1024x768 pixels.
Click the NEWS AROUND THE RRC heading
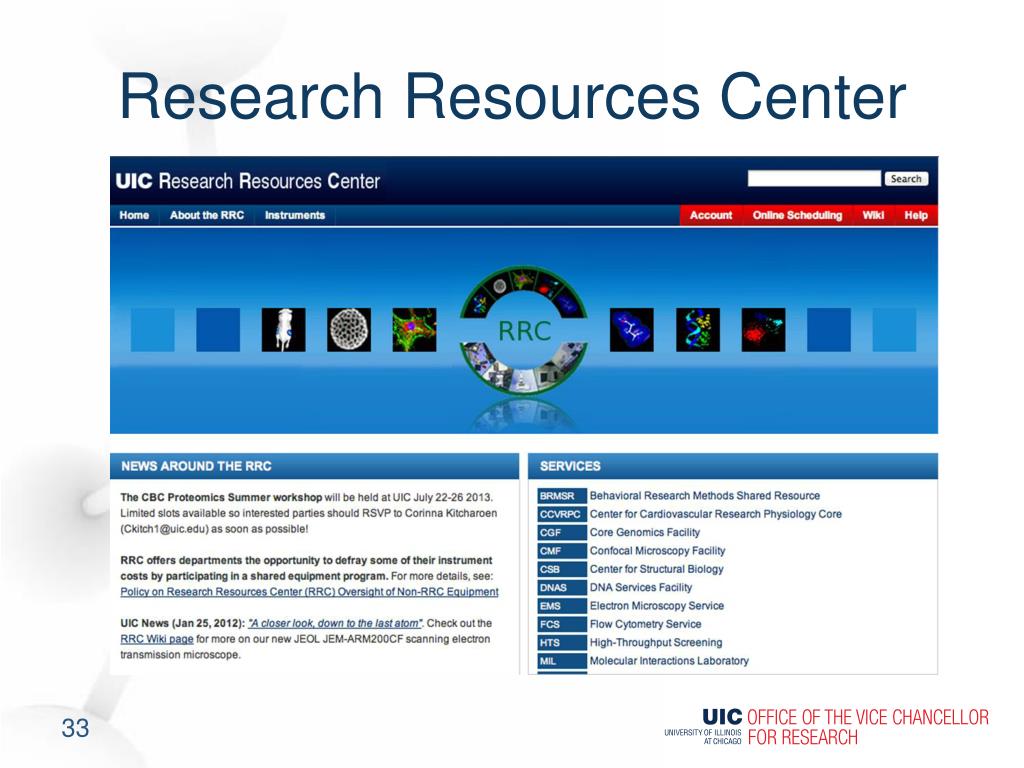[x=196, y=466]
